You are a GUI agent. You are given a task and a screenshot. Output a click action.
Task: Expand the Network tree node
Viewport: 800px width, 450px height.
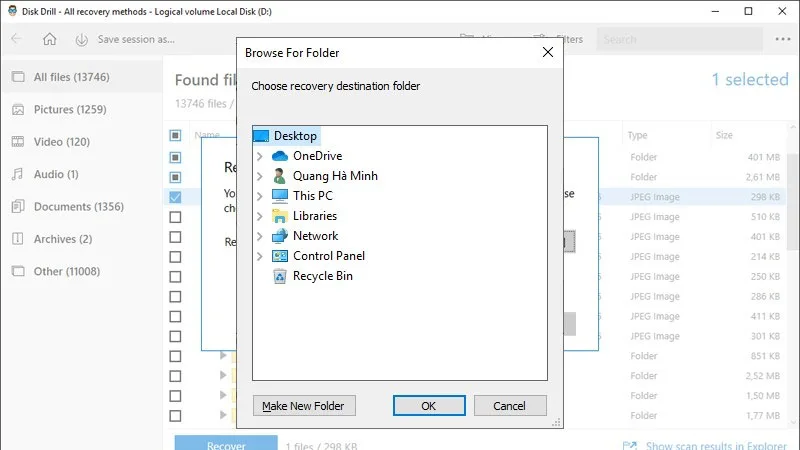260,236
